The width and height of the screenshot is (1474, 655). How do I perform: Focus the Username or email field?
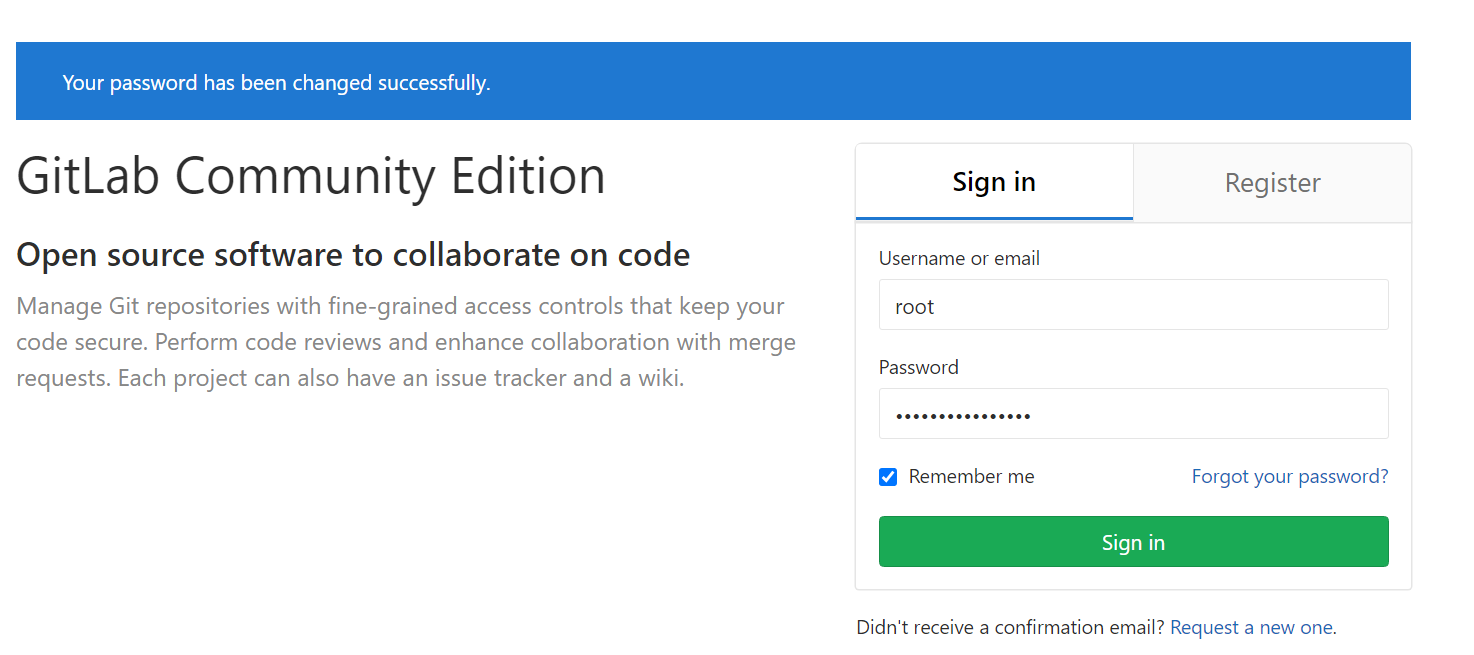[1133, 305]
